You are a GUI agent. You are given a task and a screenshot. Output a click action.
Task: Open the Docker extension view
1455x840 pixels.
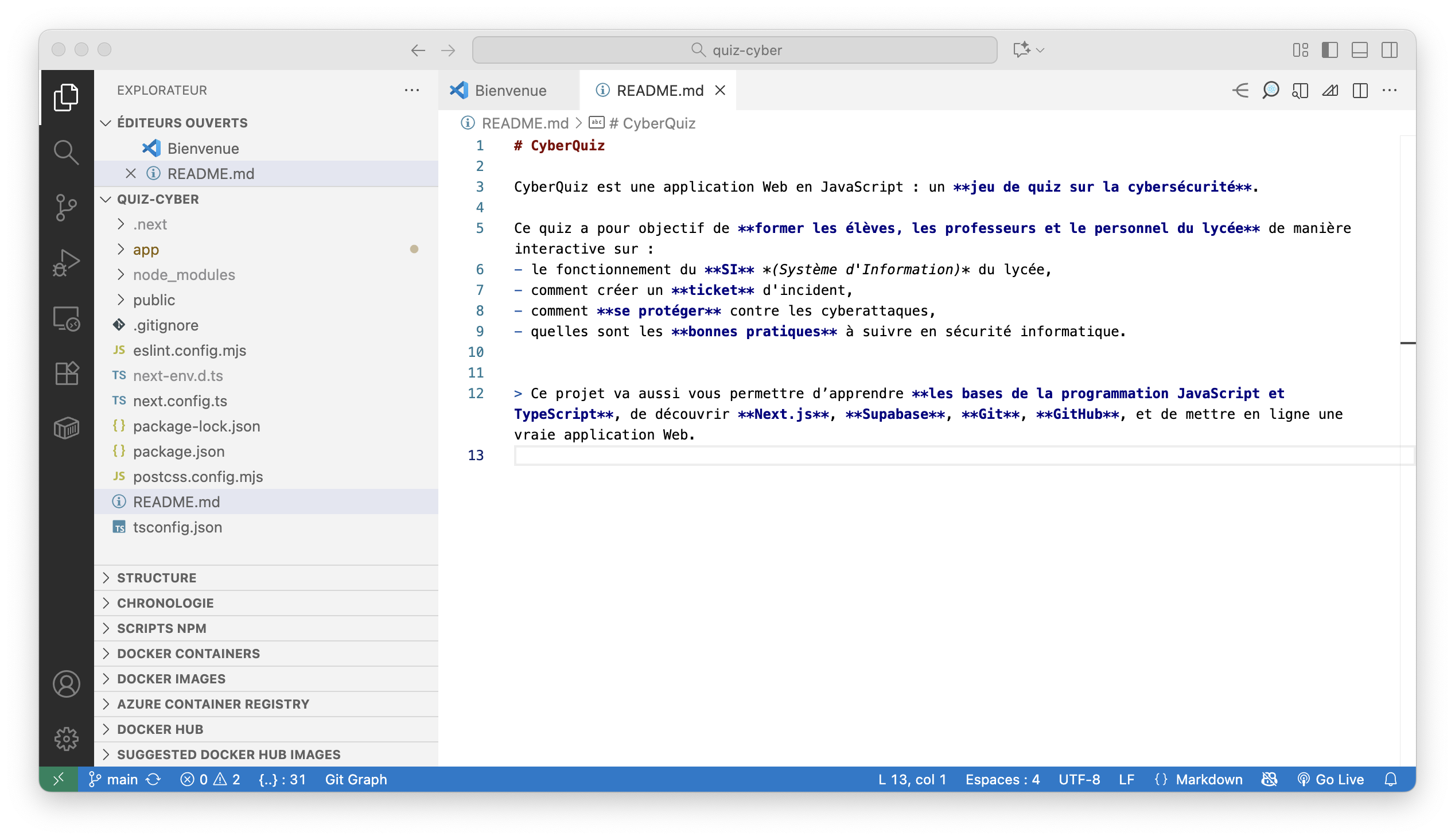click(67, 428)
